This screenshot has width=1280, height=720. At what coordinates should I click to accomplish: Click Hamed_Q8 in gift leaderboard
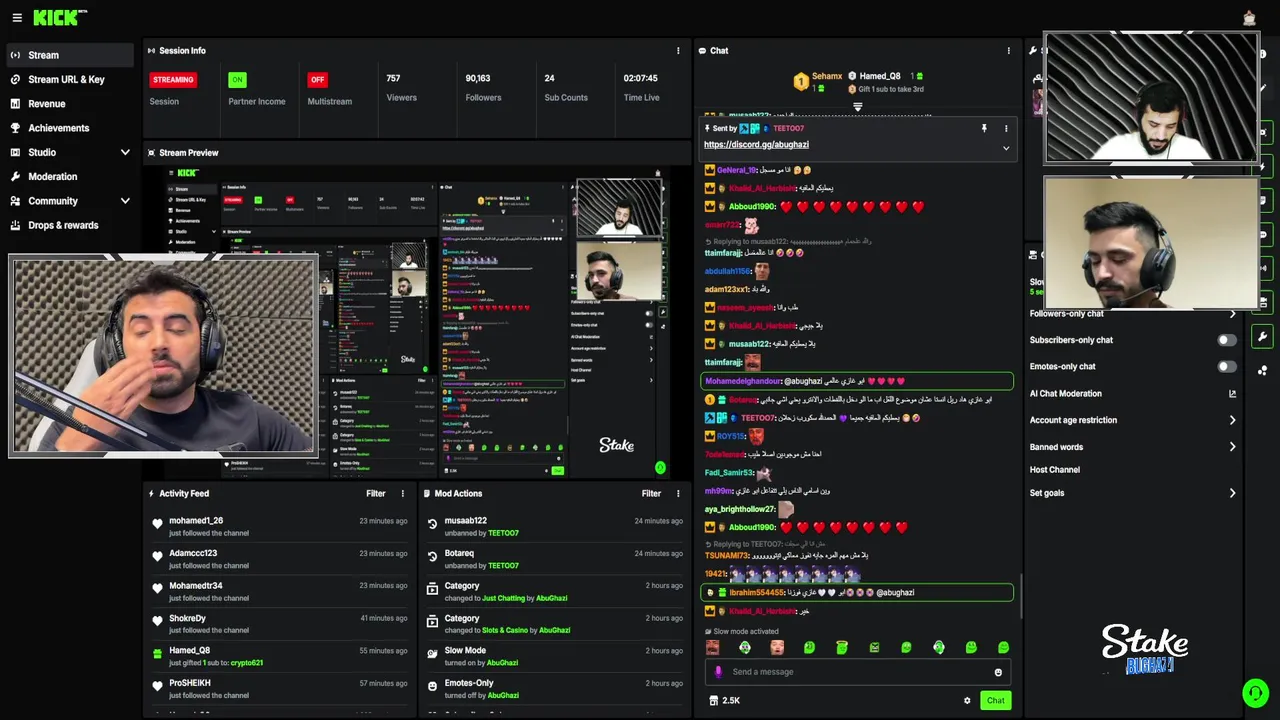(880, 77)
